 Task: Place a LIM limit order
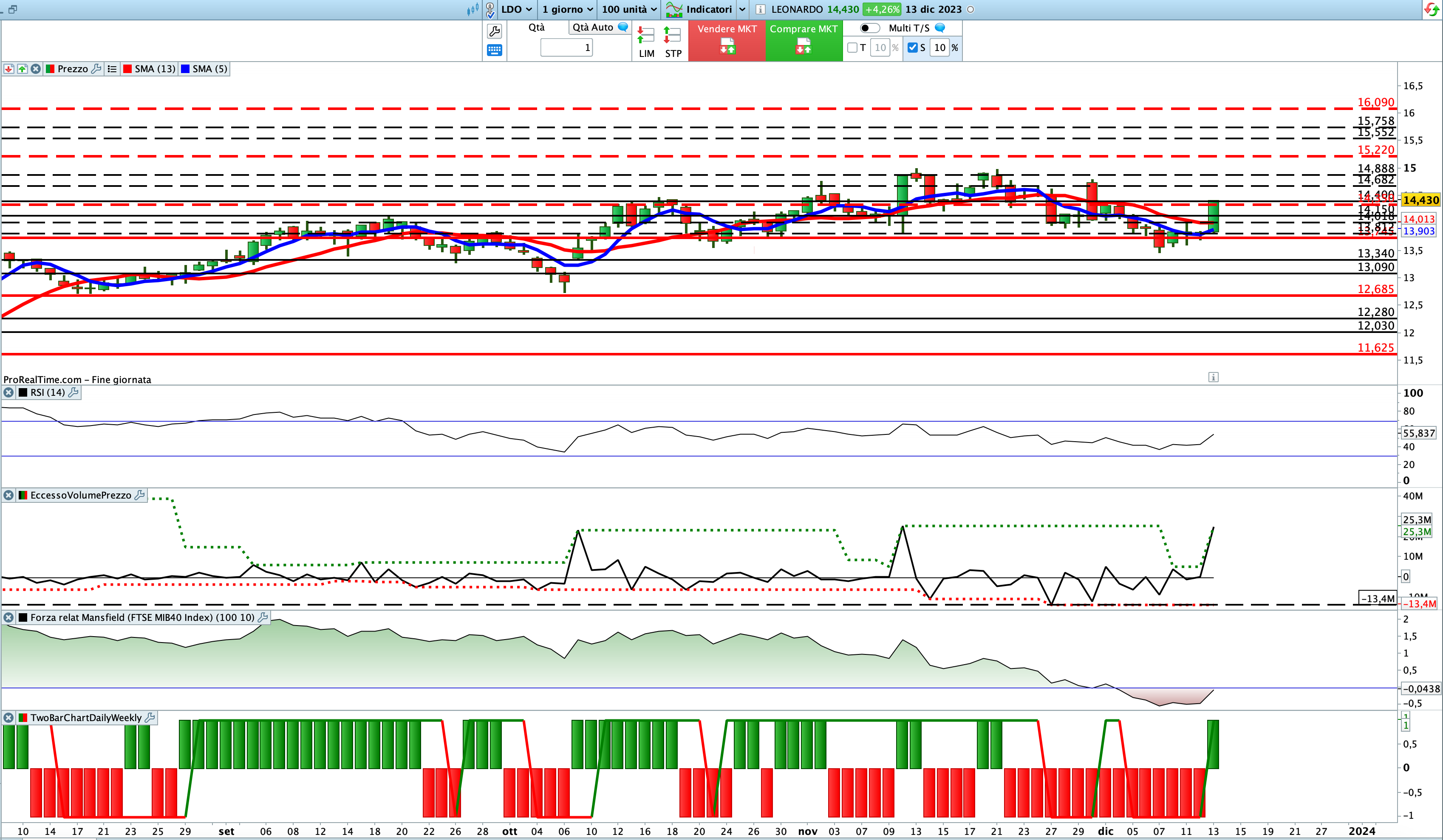pos(646,42)
